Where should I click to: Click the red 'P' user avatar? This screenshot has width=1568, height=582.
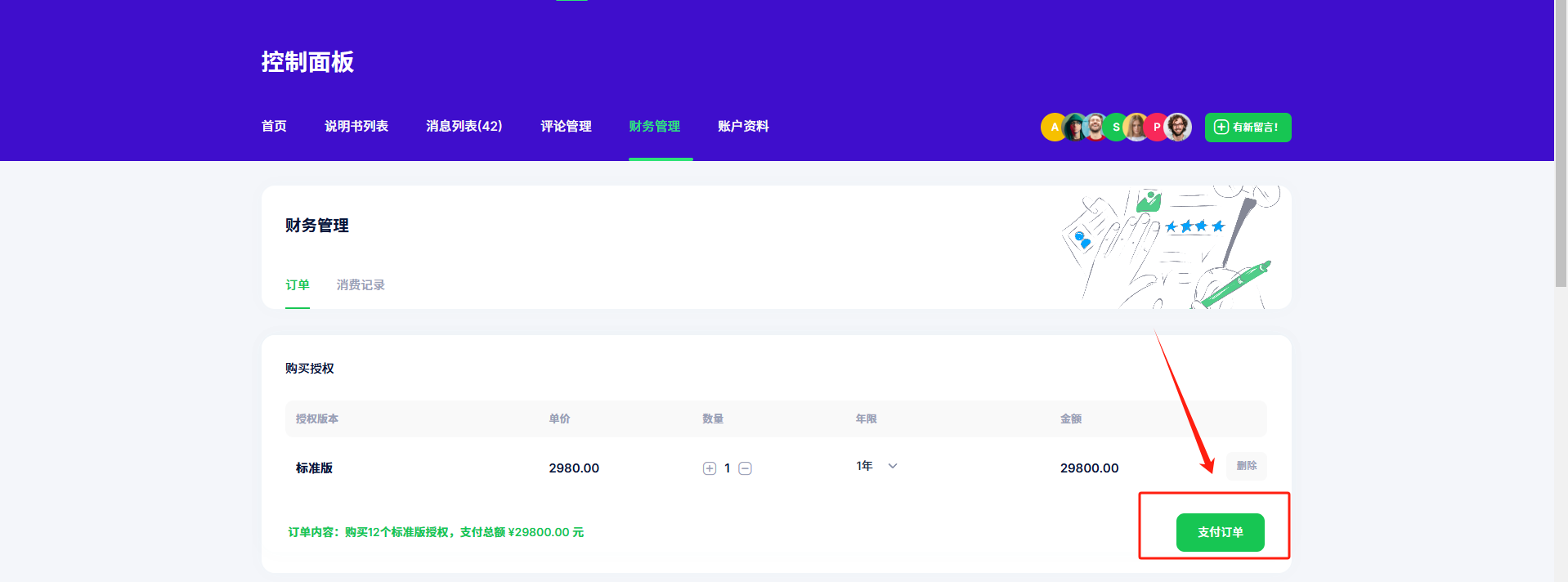[1156, 128]
